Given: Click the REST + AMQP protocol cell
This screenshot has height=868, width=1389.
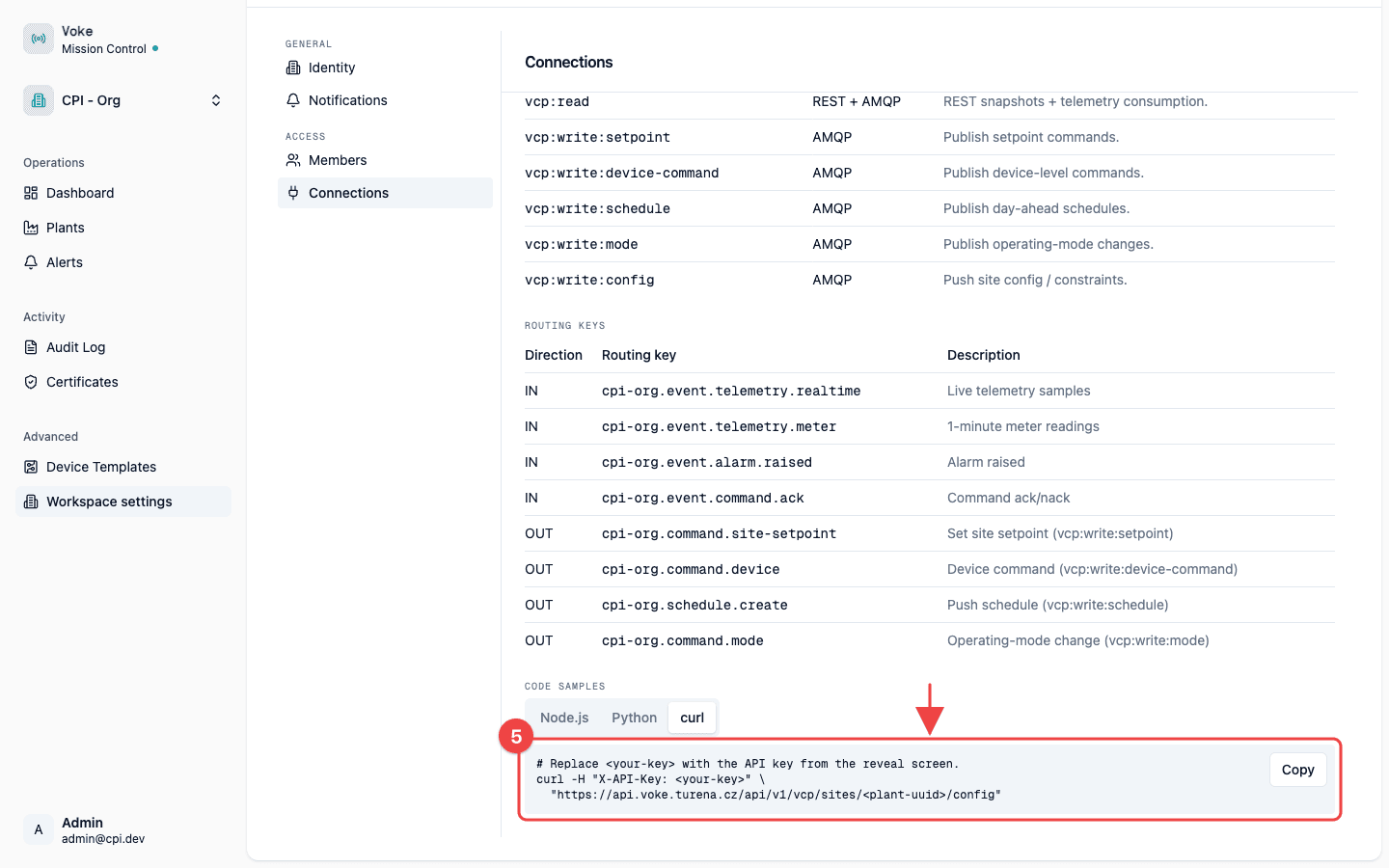Looking at the screenshot, I should coord(857,101).
